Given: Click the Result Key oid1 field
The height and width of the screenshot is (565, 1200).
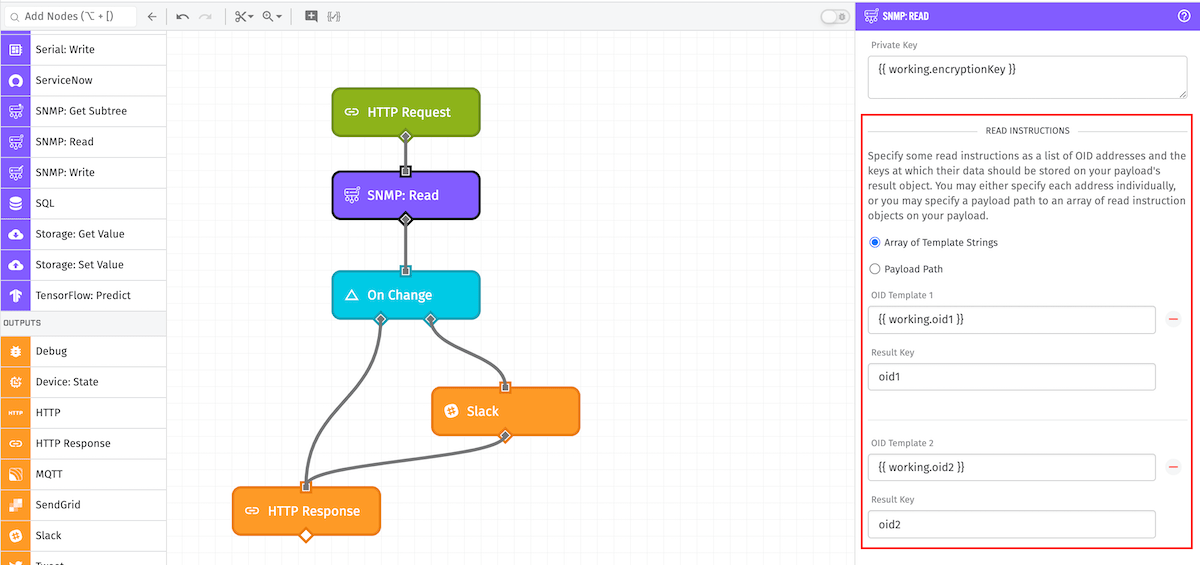Looking at the screenshot, I should click(1012, 377).
